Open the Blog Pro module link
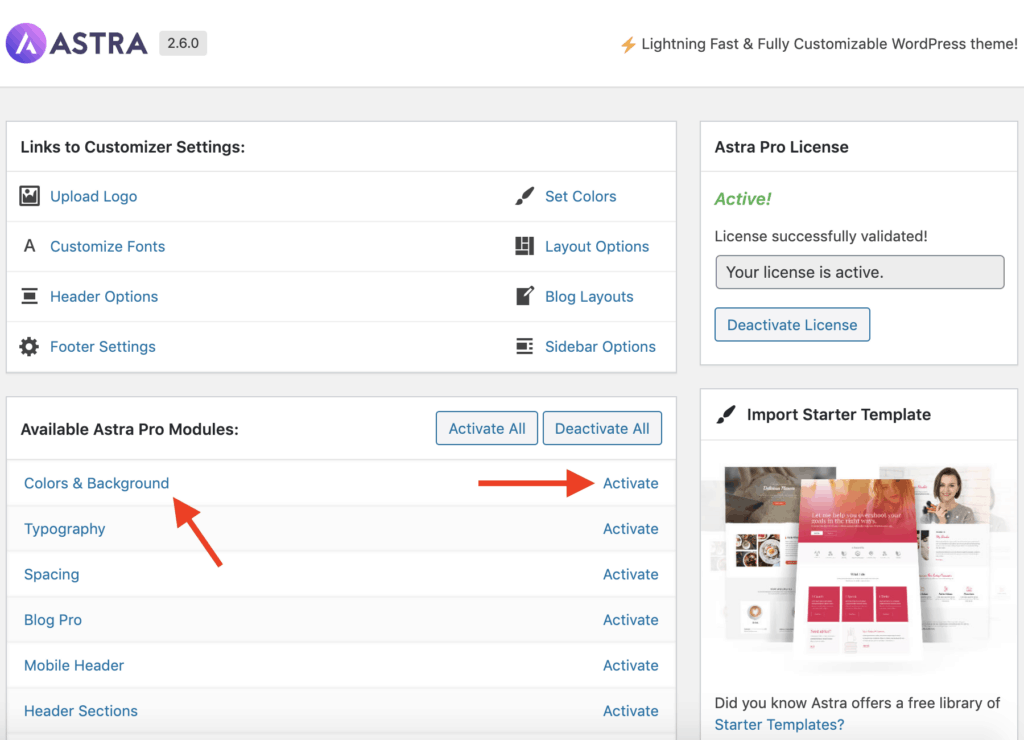The image size is (1024, 740). (53, 620)
